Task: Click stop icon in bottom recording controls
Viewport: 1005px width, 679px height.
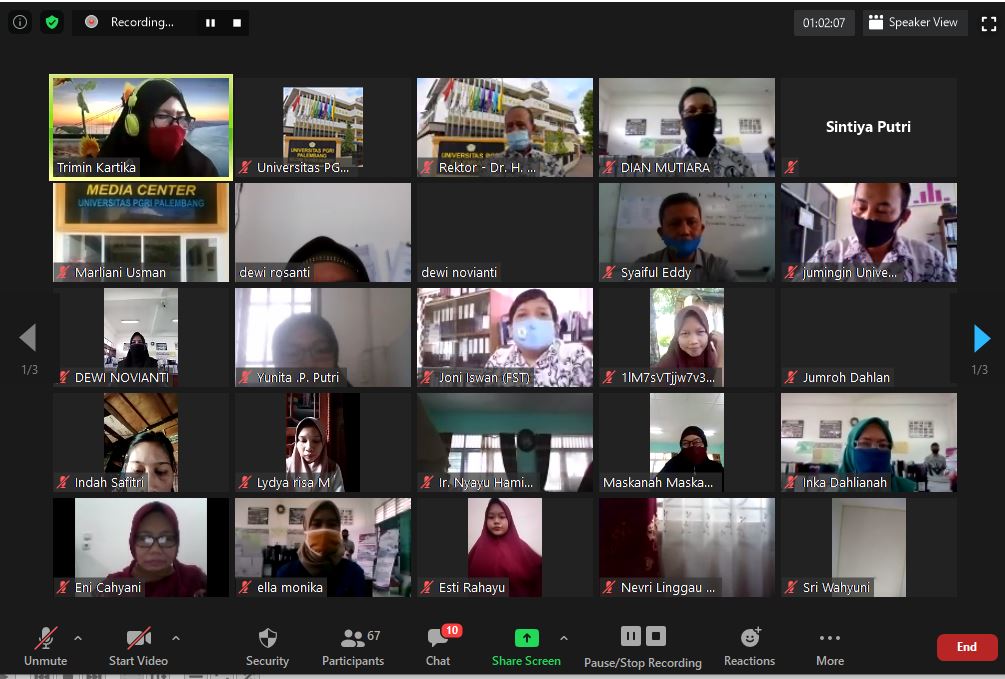Action: pos(656,636)
